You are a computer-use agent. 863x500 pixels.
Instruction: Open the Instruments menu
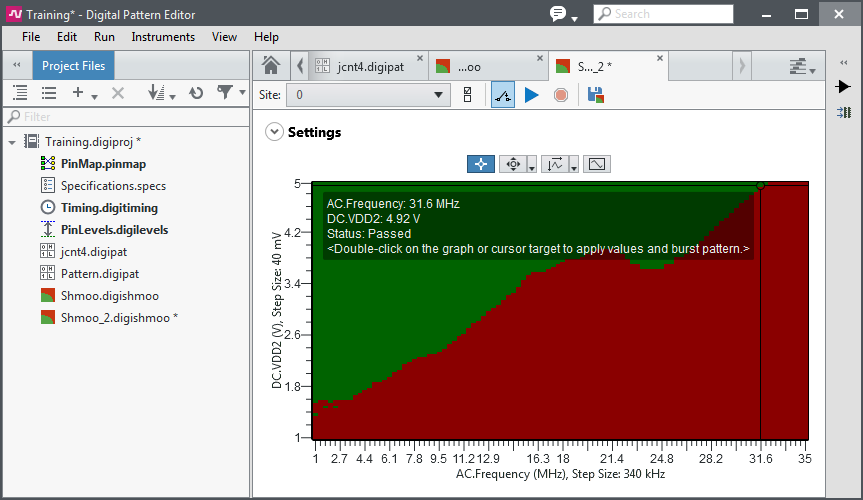(x=163, y=37)
